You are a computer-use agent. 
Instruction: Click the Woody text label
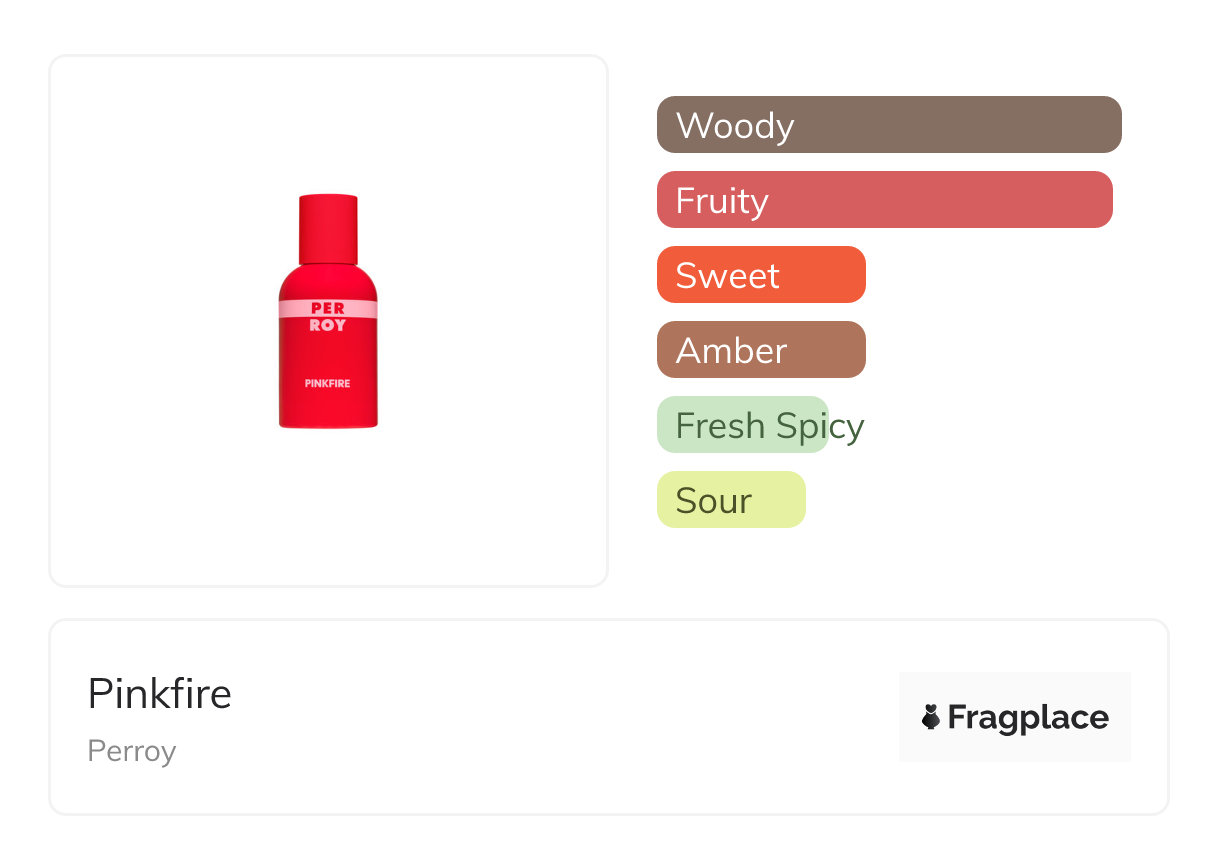[735, 126]
